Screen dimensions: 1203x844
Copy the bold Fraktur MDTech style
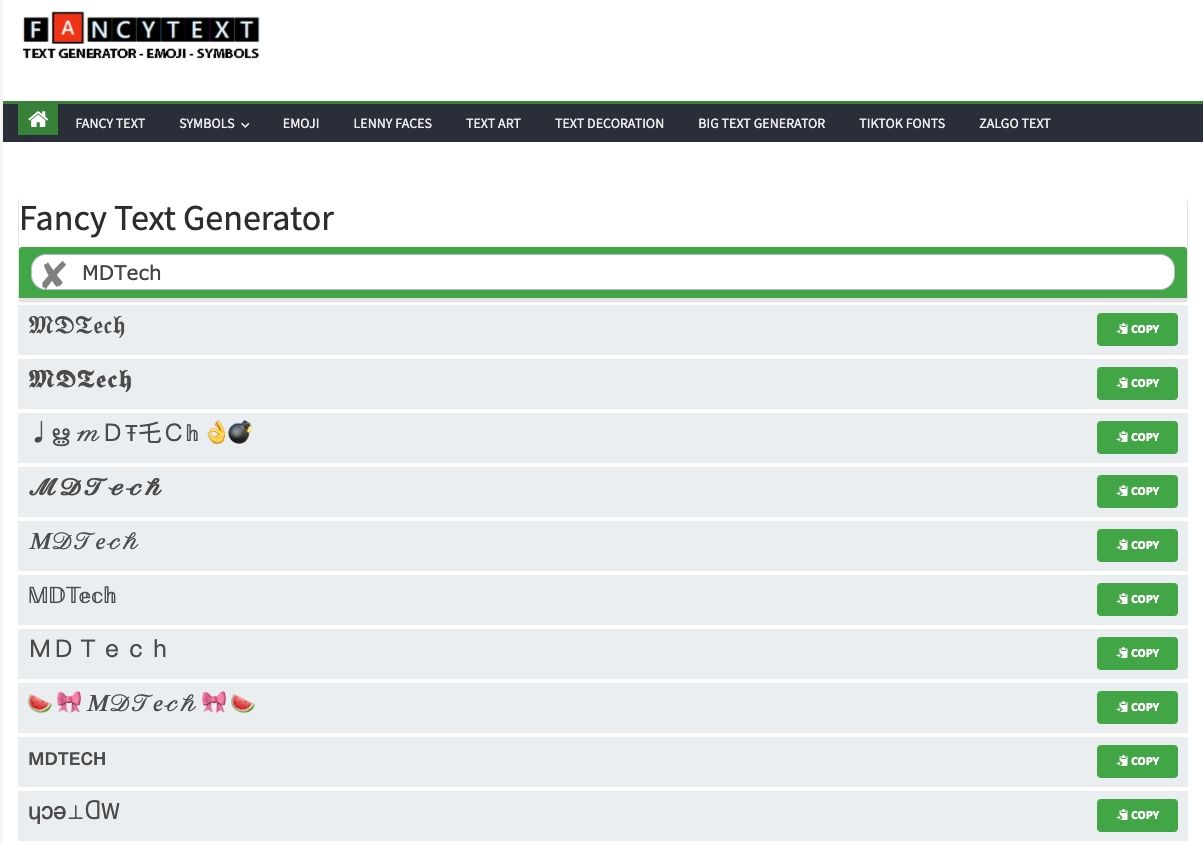pyautogui.click(x=1136, y=383)
